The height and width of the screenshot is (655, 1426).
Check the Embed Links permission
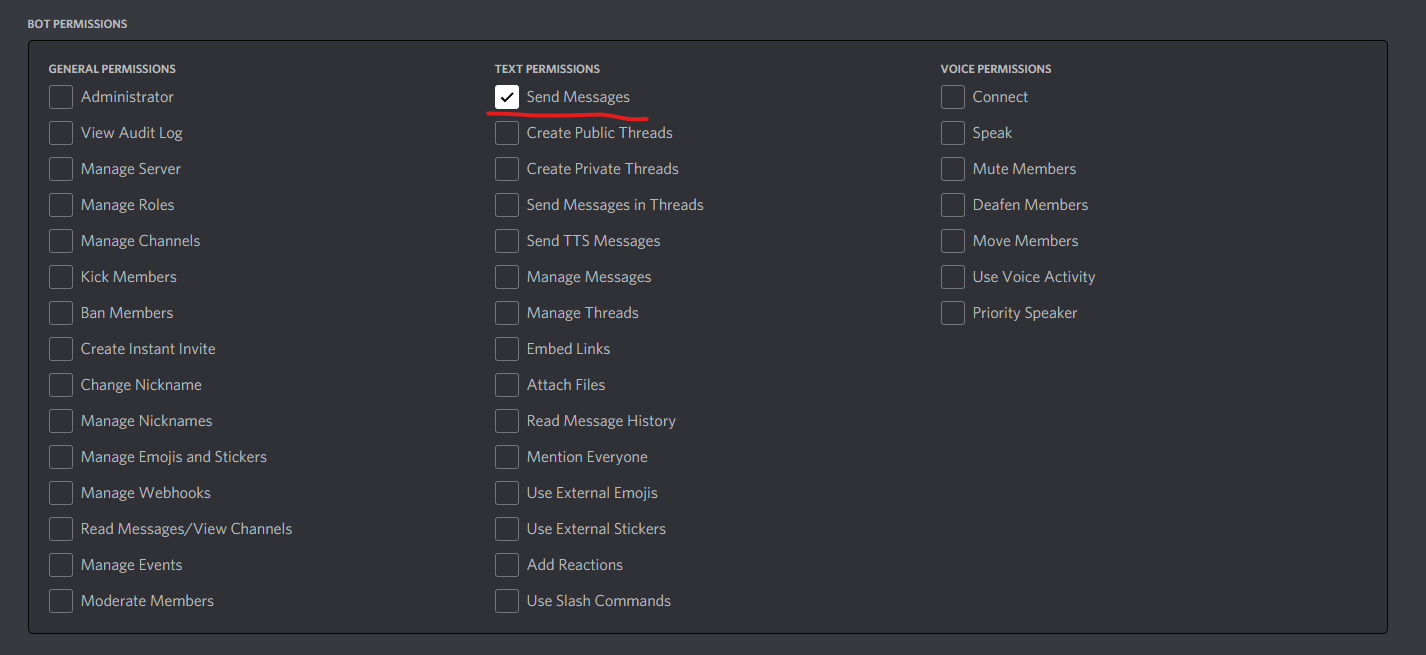(507, 348)
